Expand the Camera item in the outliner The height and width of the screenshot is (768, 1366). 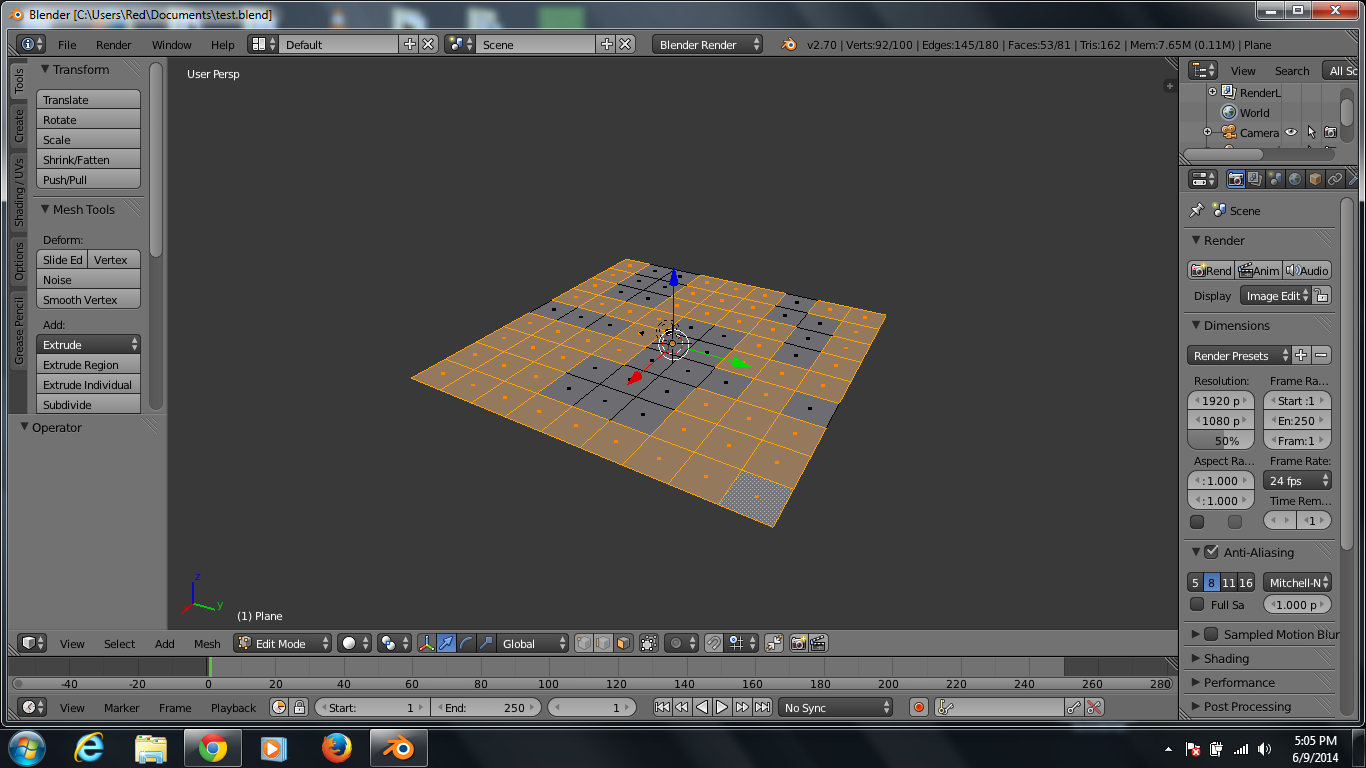pos(1208,132)
